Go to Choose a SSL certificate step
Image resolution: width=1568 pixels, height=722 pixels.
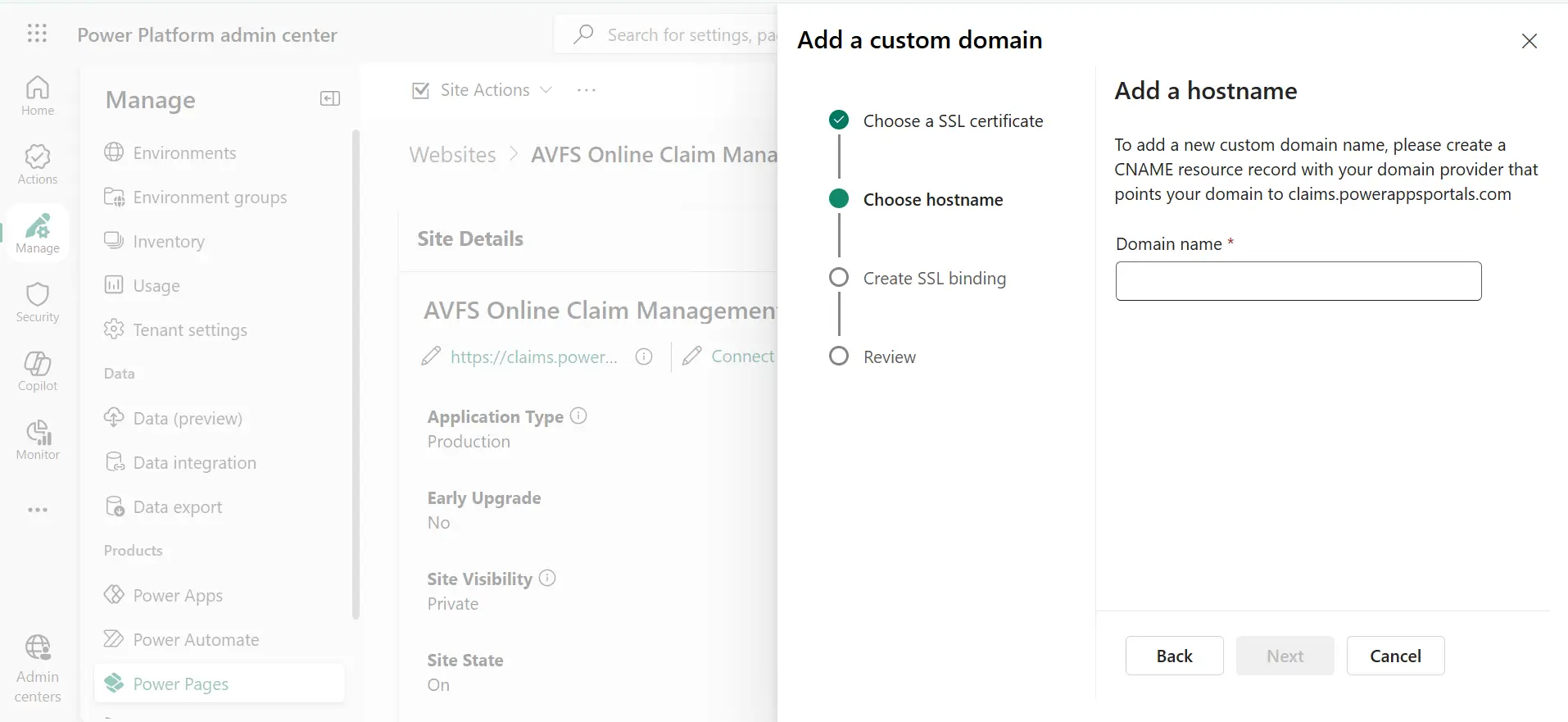(936, 121)
